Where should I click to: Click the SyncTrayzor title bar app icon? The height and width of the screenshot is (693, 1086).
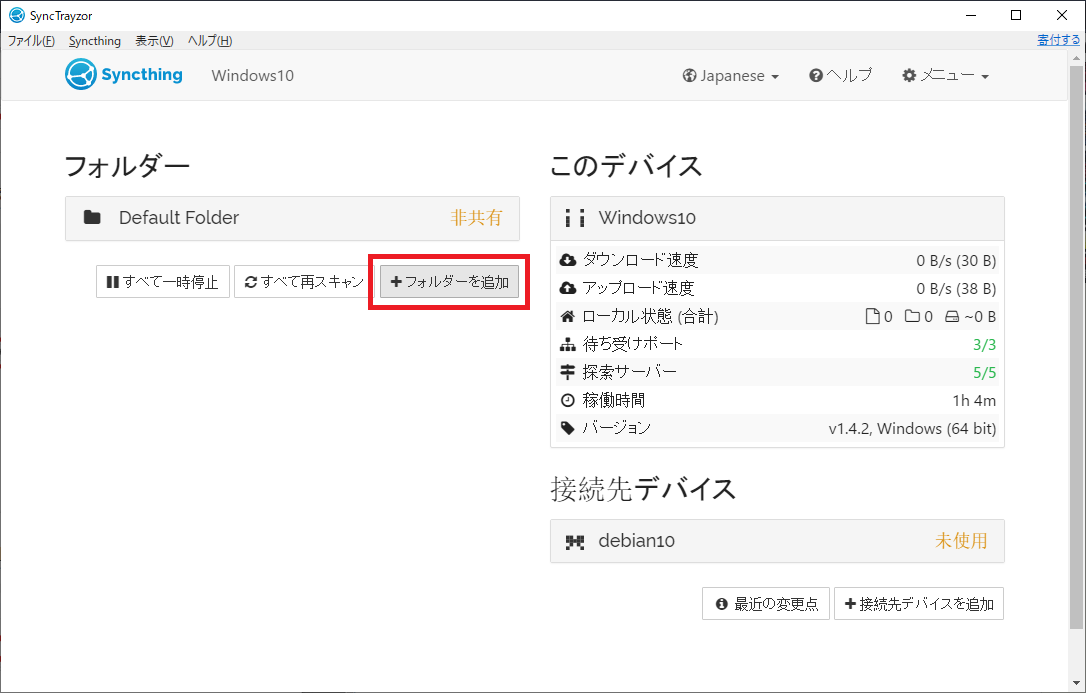[17, 15]
